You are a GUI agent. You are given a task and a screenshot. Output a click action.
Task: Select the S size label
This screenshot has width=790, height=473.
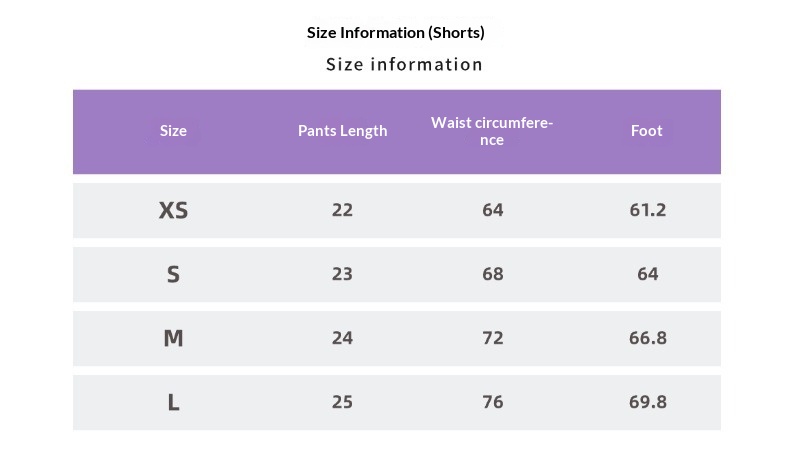(x=173, y=274)
